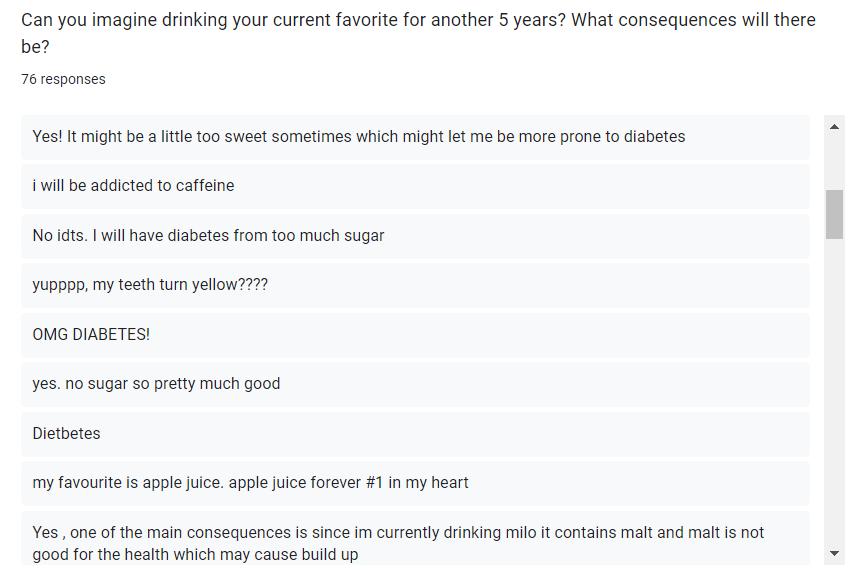This screenshot has width=851, height=587.
Task: Click the '76 responses' count text
Action: tap(63, 79)
